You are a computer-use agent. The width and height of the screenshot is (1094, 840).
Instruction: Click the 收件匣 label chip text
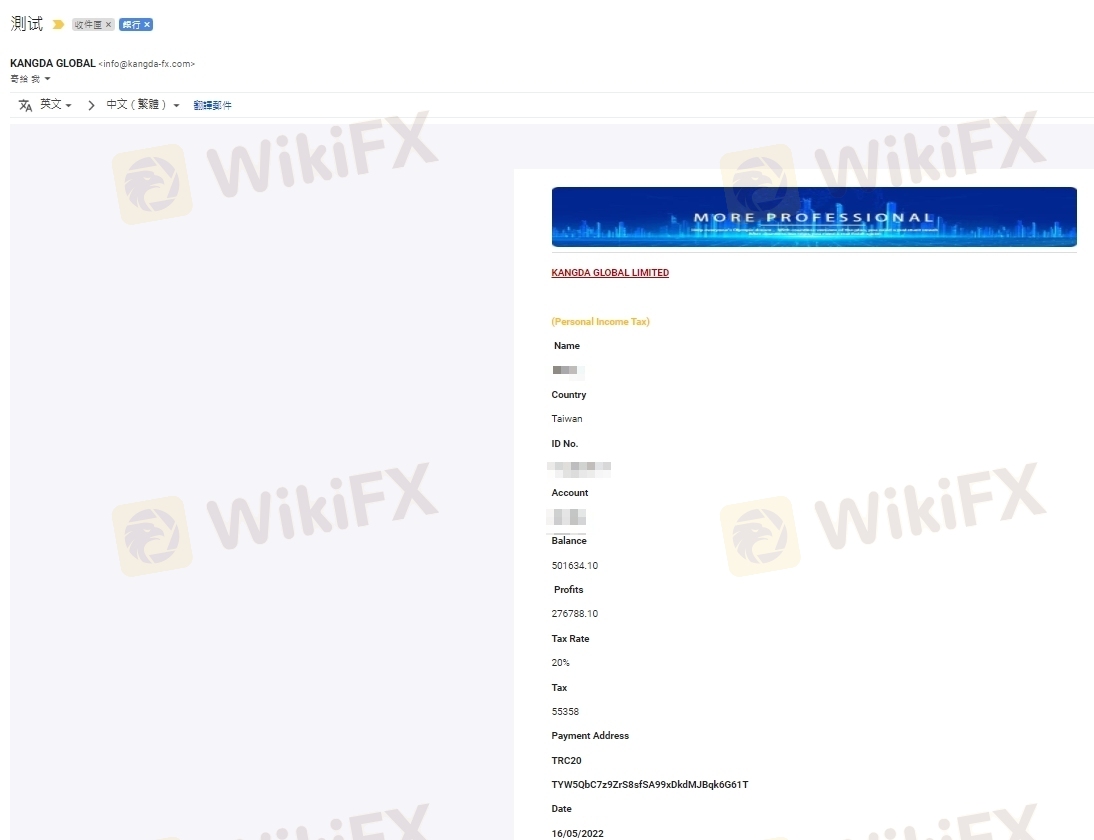88,24
